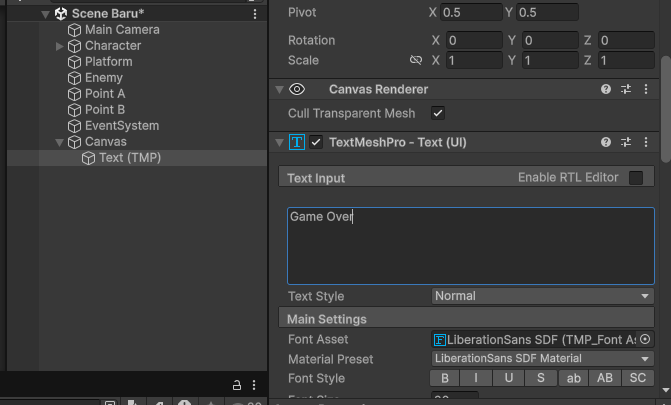Select the EventSystem object in hierarchy

click(122, 126)
